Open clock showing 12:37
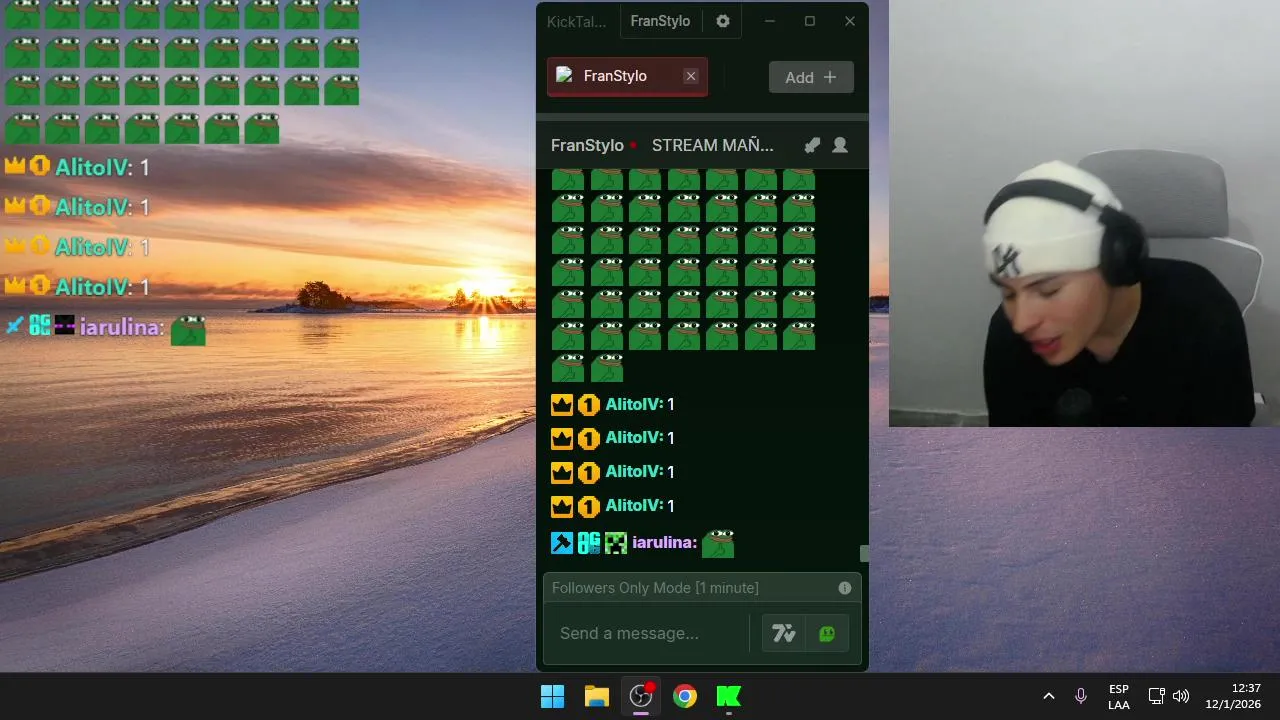Screen dimensions: 1280x720 [x=1233, y=696]
